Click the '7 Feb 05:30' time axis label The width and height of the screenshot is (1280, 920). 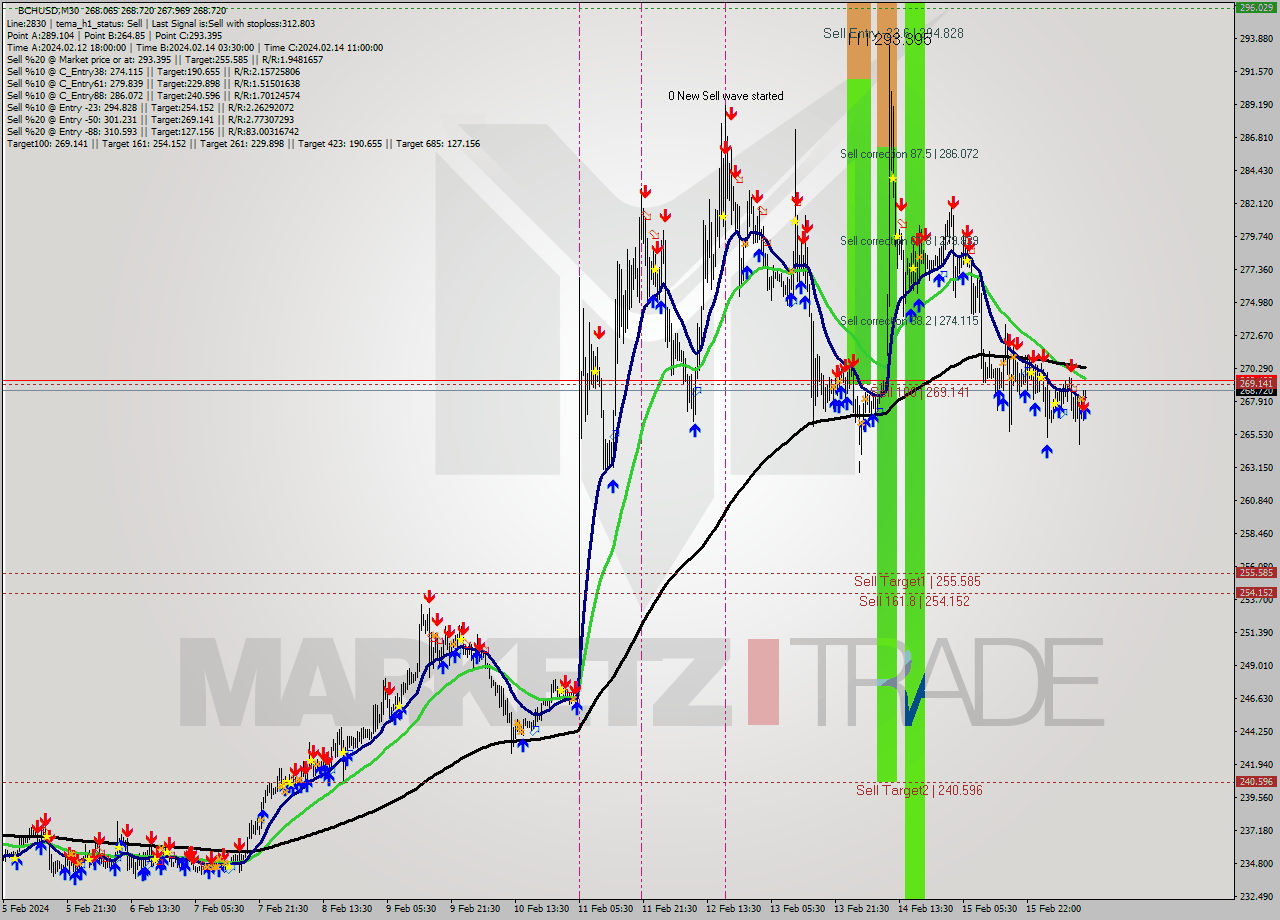[x=218, y=908]
